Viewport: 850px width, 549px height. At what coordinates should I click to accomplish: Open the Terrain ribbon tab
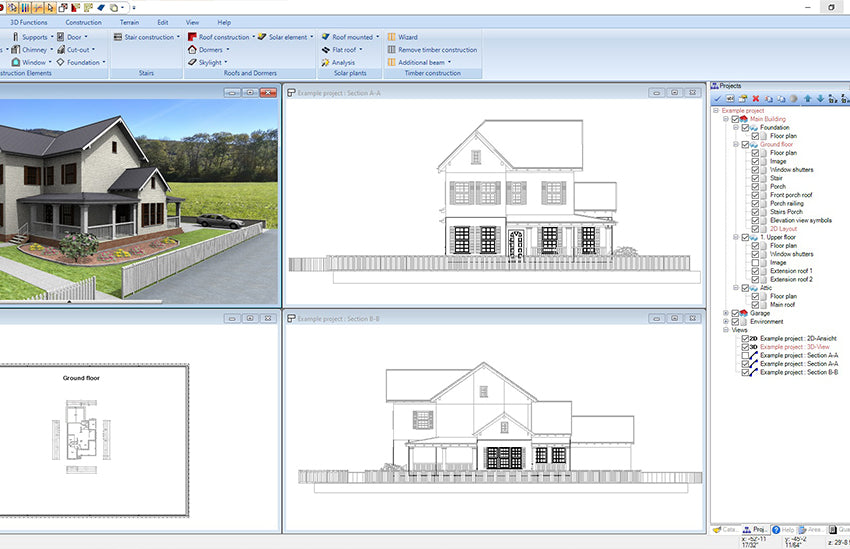click(129, 22)
